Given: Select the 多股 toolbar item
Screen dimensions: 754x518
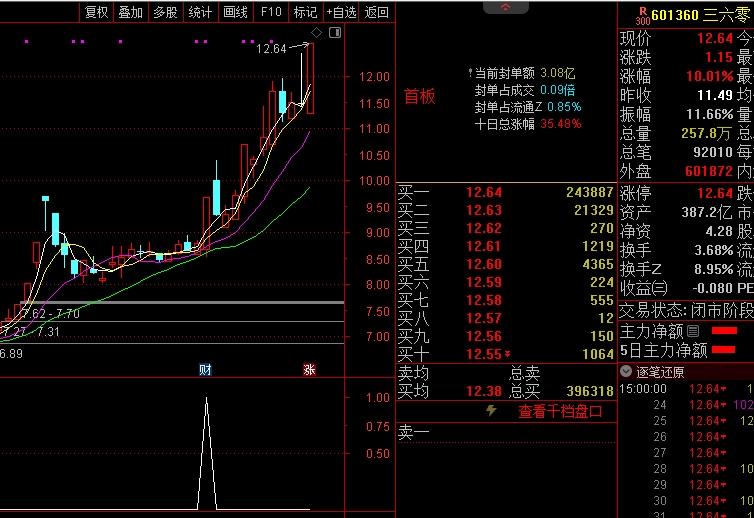Looking at the screenshot, I should (165, 12).
